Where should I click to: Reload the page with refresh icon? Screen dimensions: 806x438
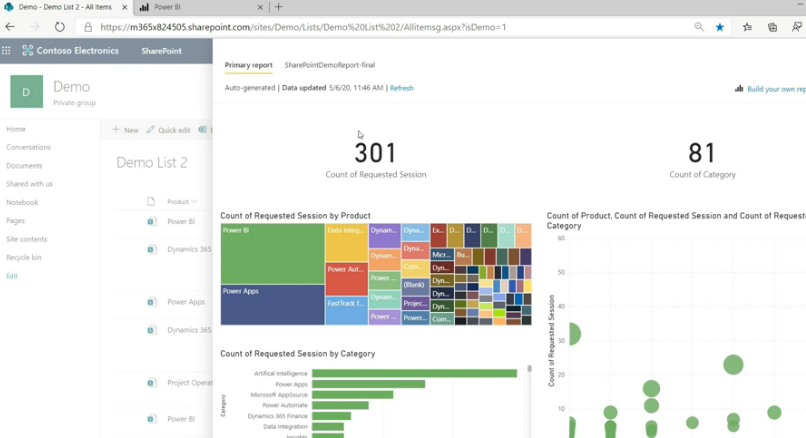click(x=60, y=27)
